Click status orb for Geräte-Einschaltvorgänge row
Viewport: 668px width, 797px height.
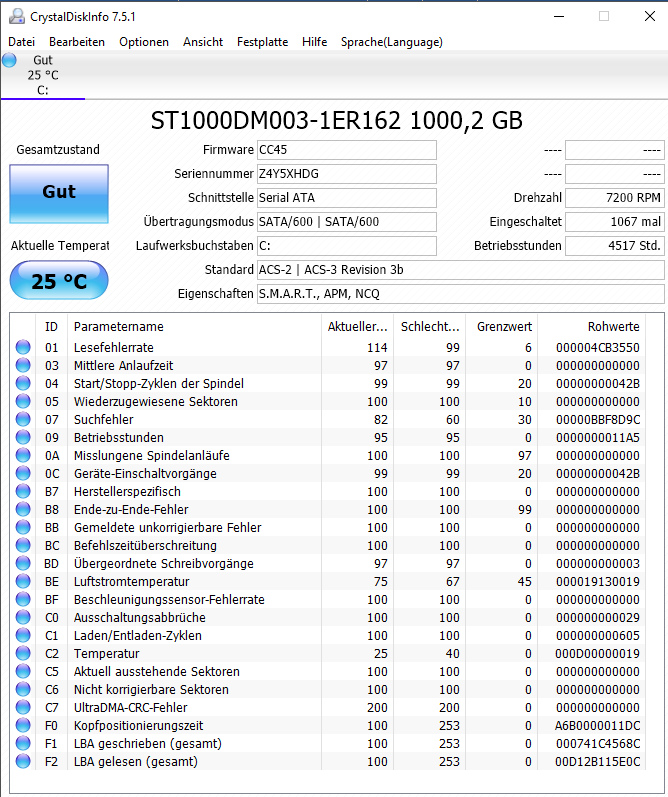click(x=23, y=473)
